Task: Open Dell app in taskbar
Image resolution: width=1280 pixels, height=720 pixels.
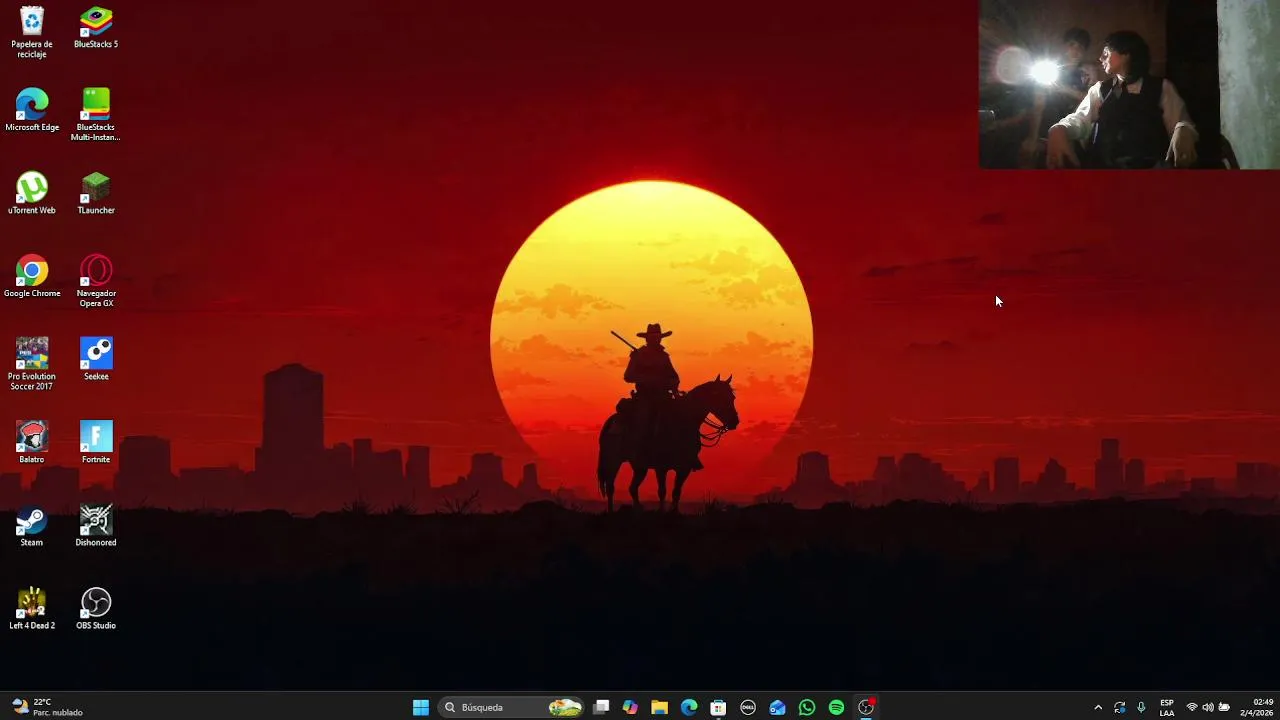Action: click(747, 707)
